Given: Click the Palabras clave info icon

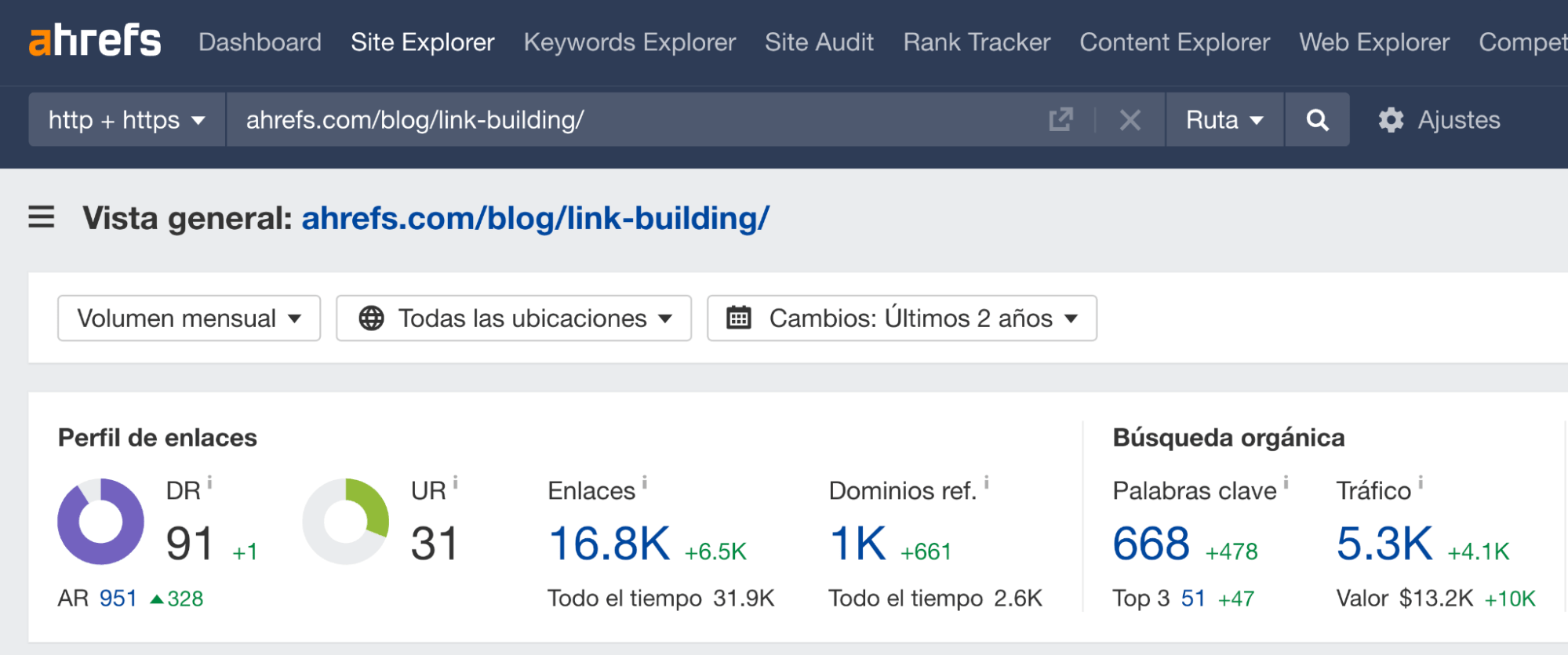Looking at the screenshot, I should pos(1286,482).
